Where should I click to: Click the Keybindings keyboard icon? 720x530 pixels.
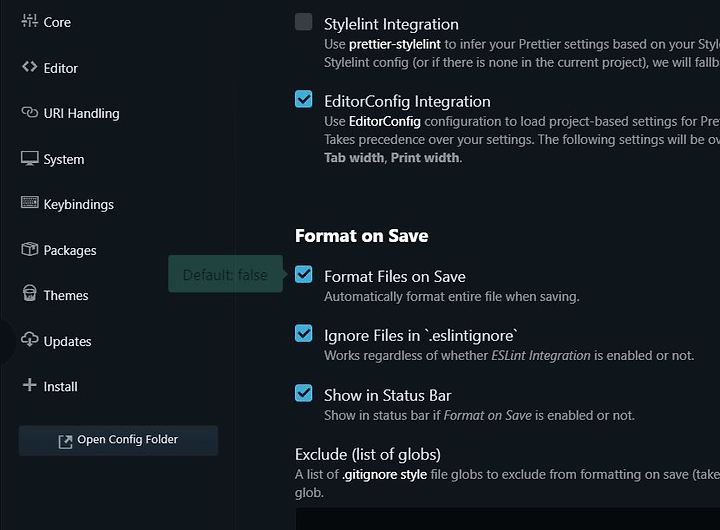[29, 203]
